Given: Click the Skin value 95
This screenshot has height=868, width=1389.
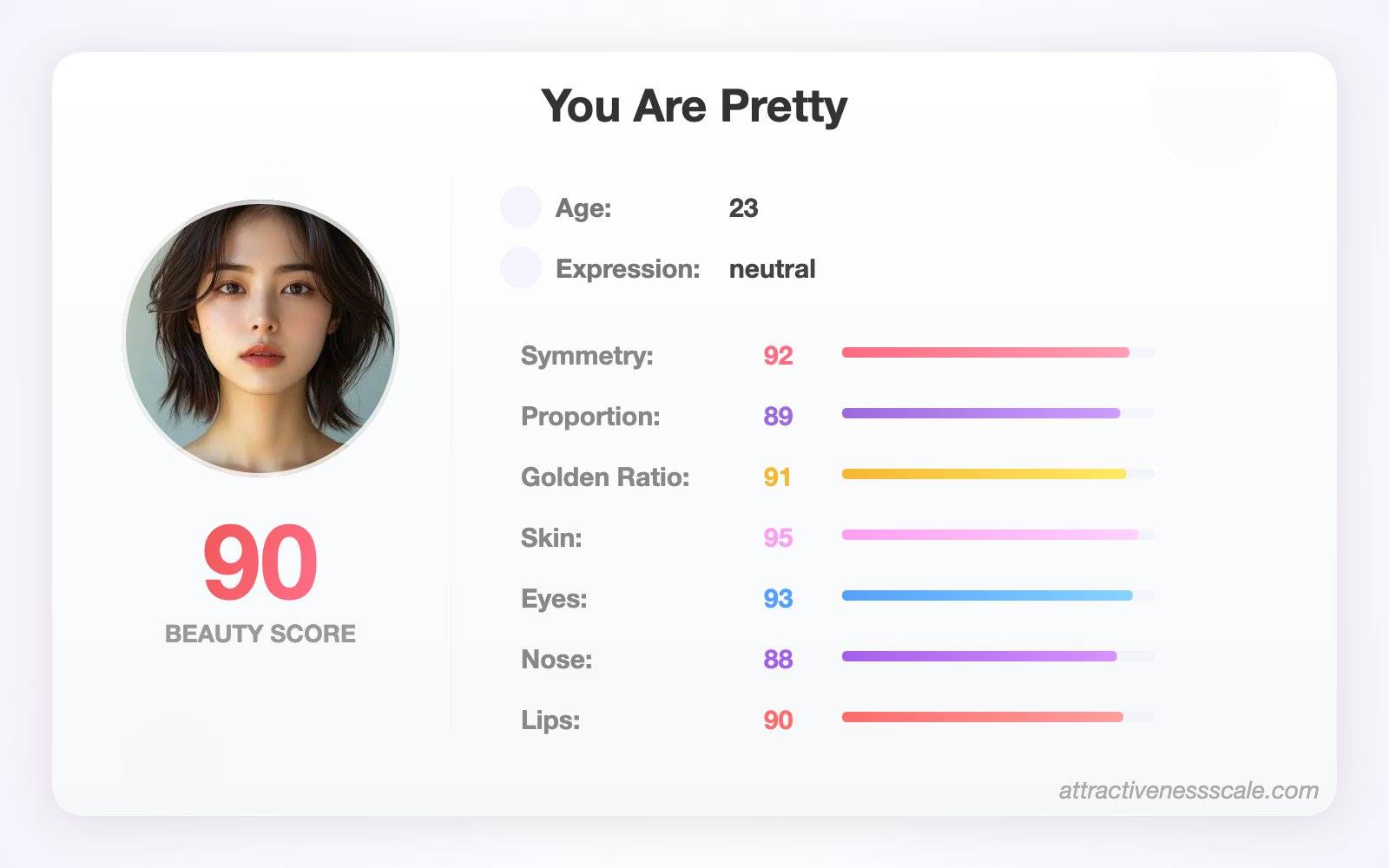Looking at the screenshot, I should (778, 538).
